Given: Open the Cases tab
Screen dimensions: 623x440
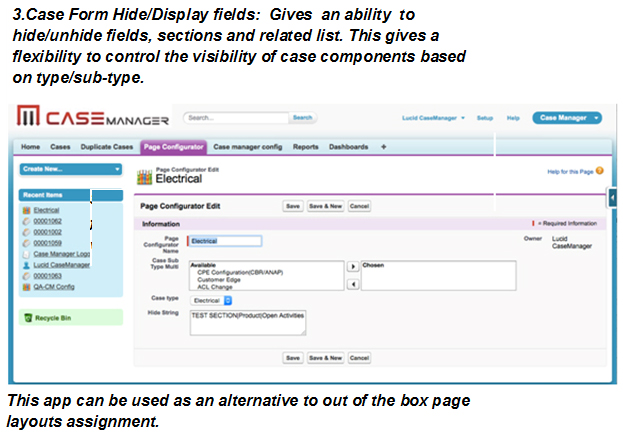Looking at the screenshot, I should [60, 147].
